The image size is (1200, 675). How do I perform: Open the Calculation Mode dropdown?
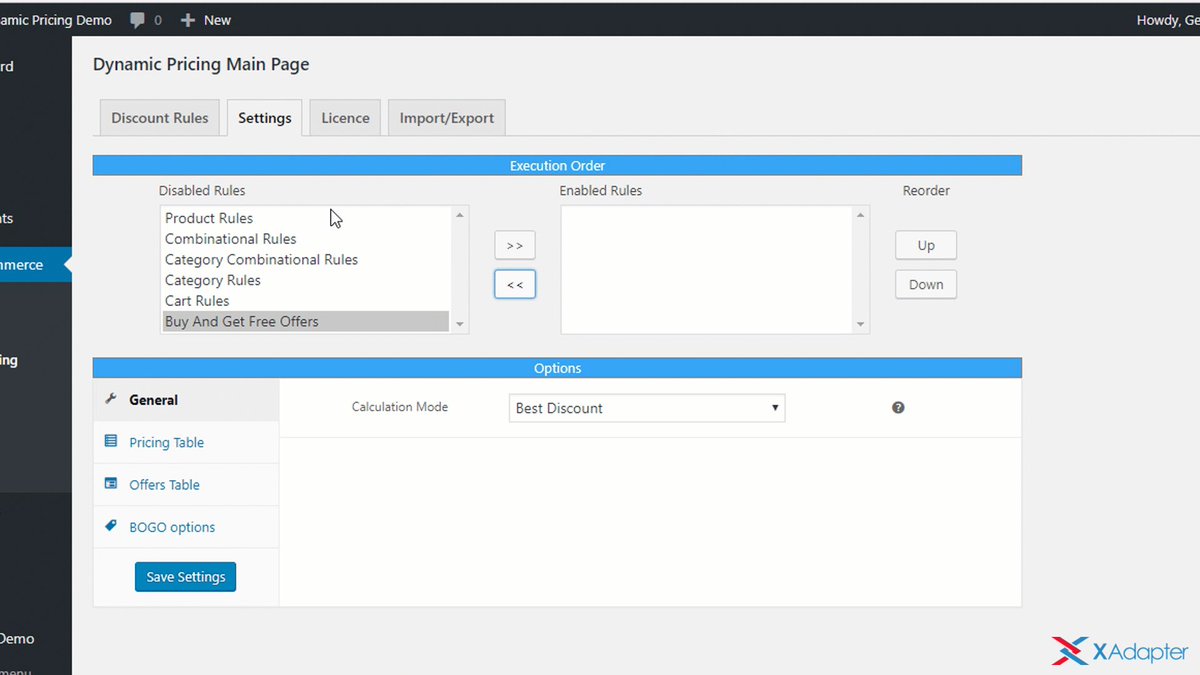point(647,408)
